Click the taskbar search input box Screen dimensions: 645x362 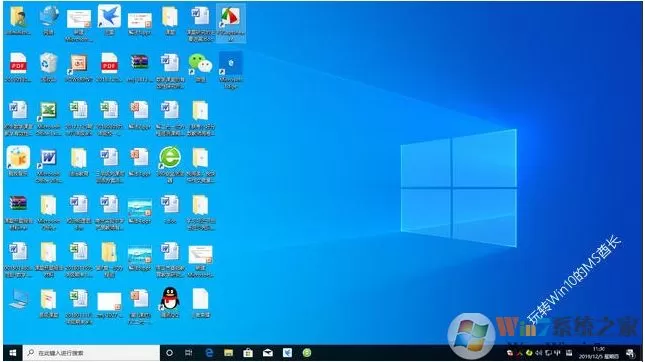[91, 353]
